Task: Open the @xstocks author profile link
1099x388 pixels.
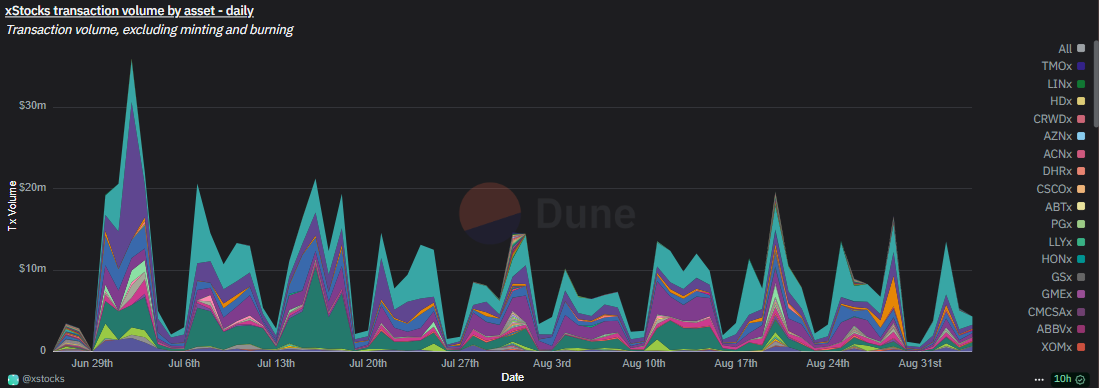Action: pos(43,379)
